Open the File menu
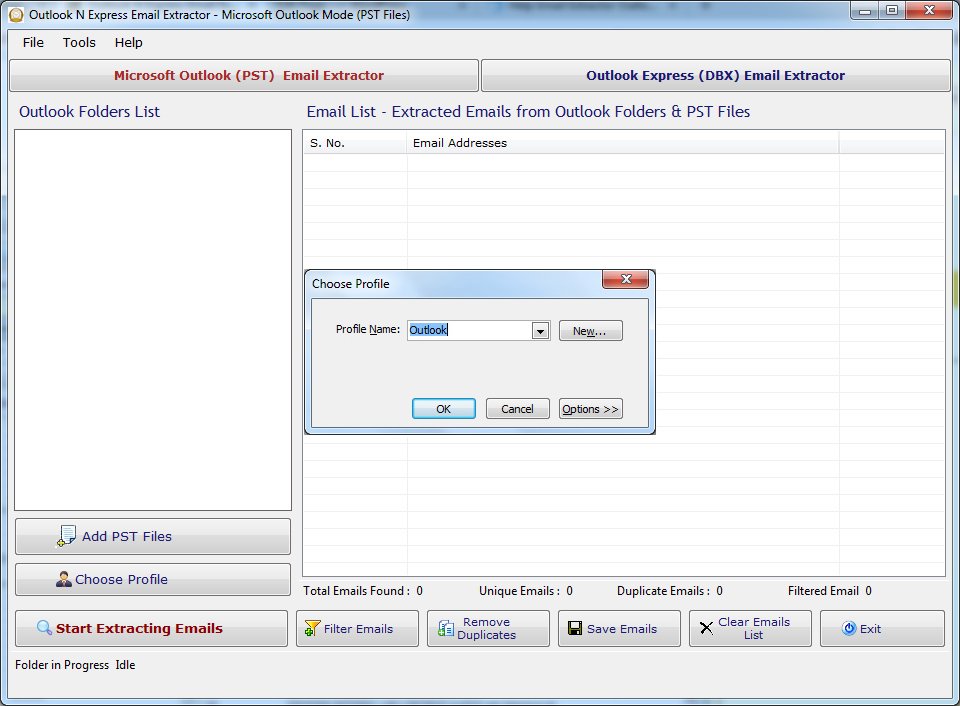This screenshot has height=706, width=960. click(x=33, y=42)
